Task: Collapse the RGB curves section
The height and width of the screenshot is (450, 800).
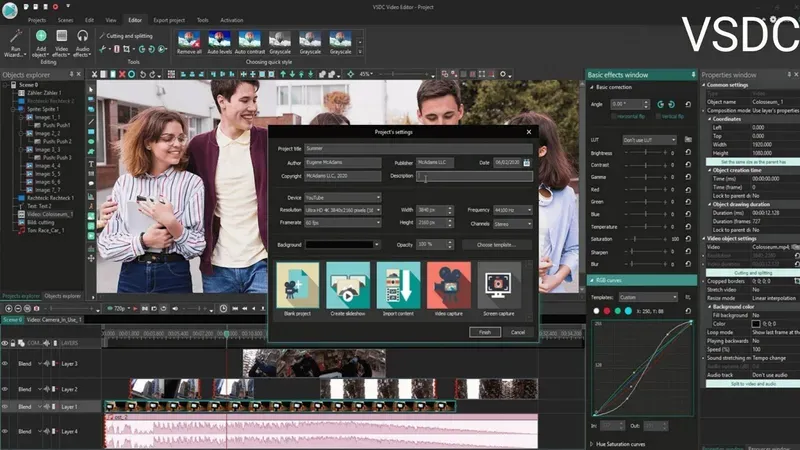Action: click(x=592, y=280)
